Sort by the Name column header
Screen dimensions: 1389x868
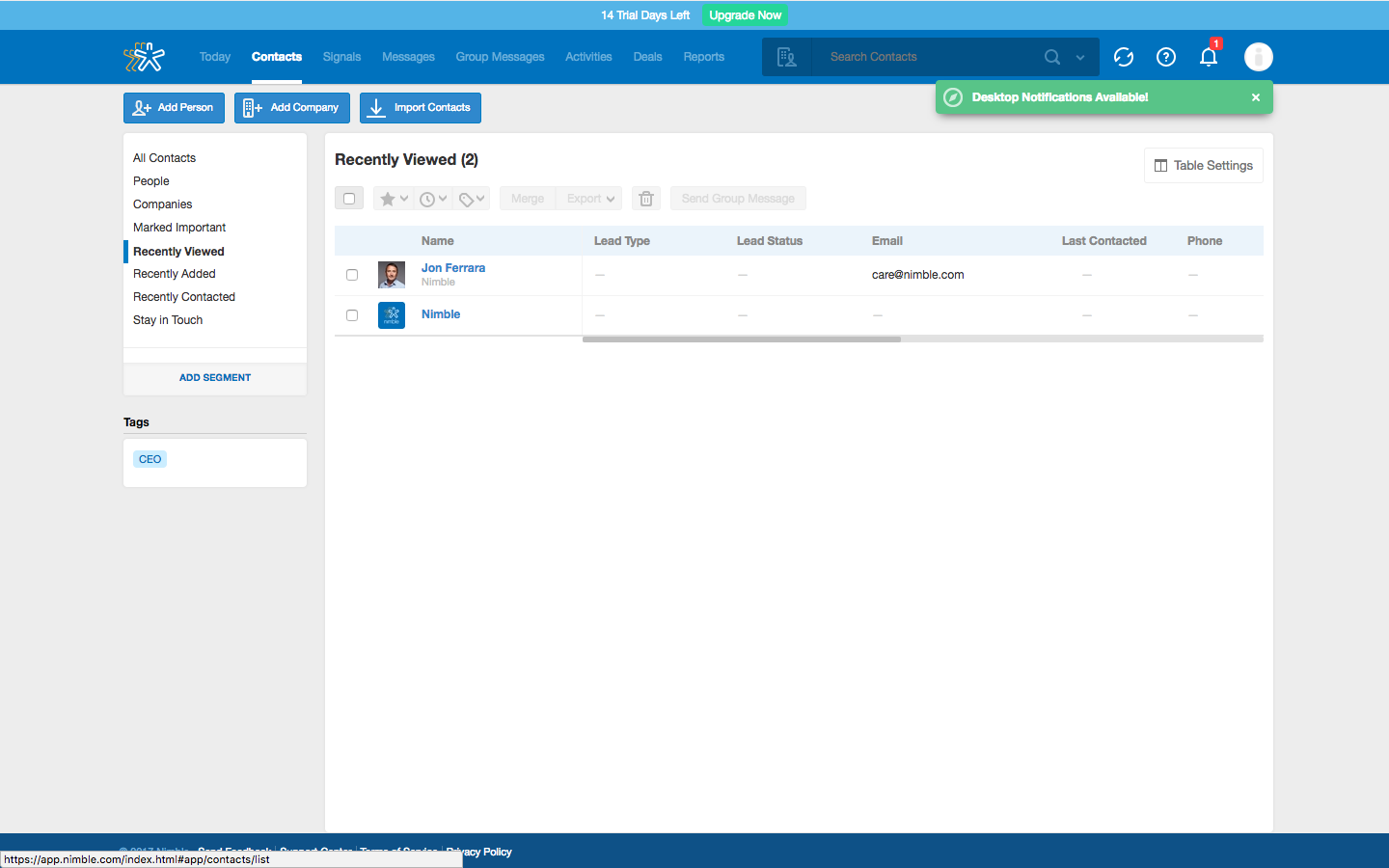click(438, 241)
